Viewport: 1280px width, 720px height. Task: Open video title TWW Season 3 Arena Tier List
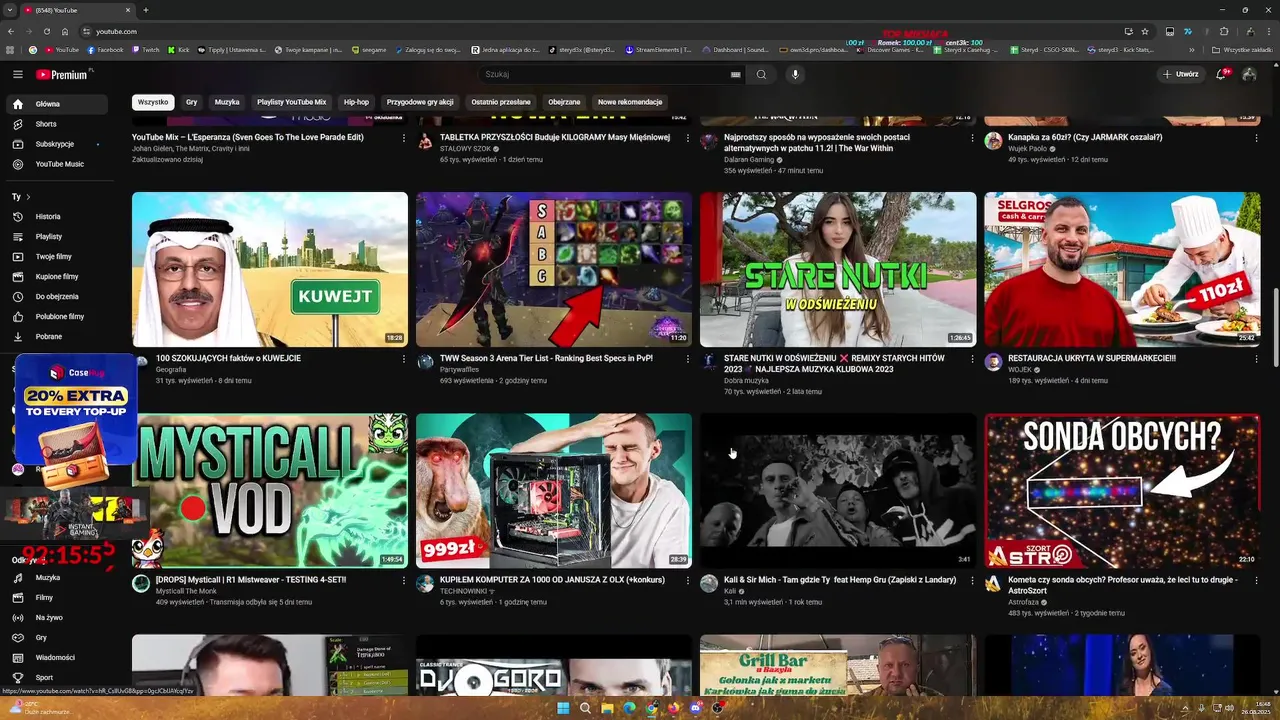[x=546, y=358]
